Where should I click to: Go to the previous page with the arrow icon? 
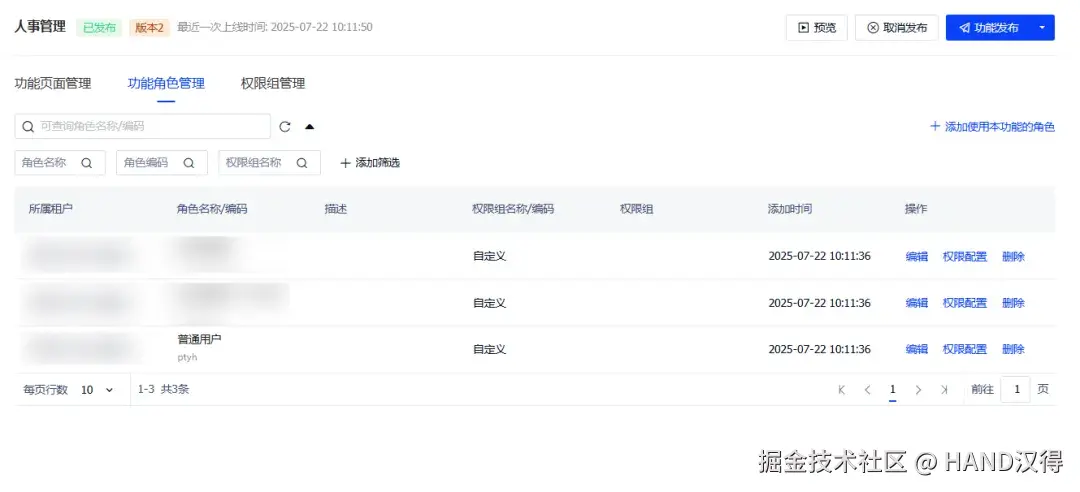tap(867, 390)
